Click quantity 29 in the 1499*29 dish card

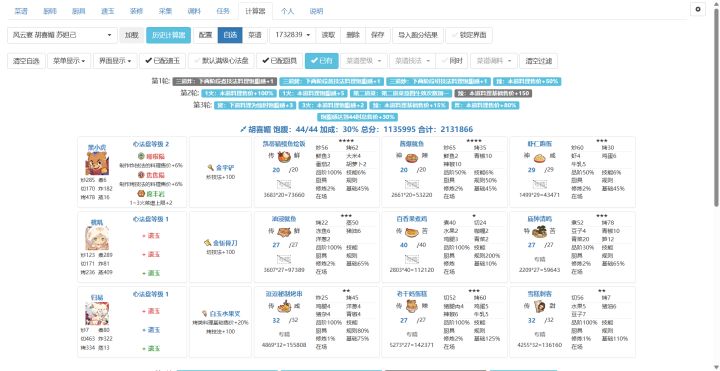tap(532, 170)
